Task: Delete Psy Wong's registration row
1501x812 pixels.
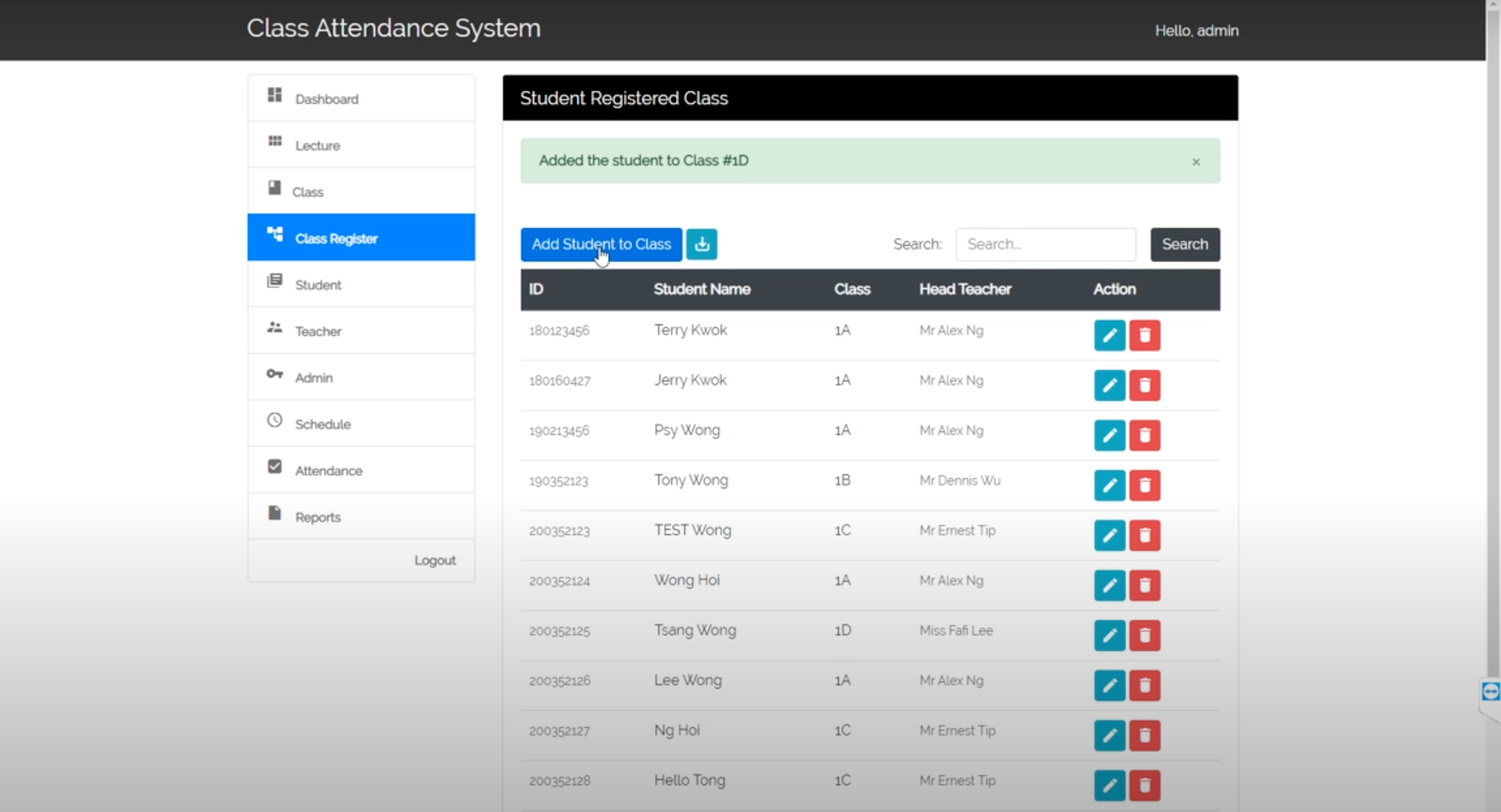Action: [1145, 436]
